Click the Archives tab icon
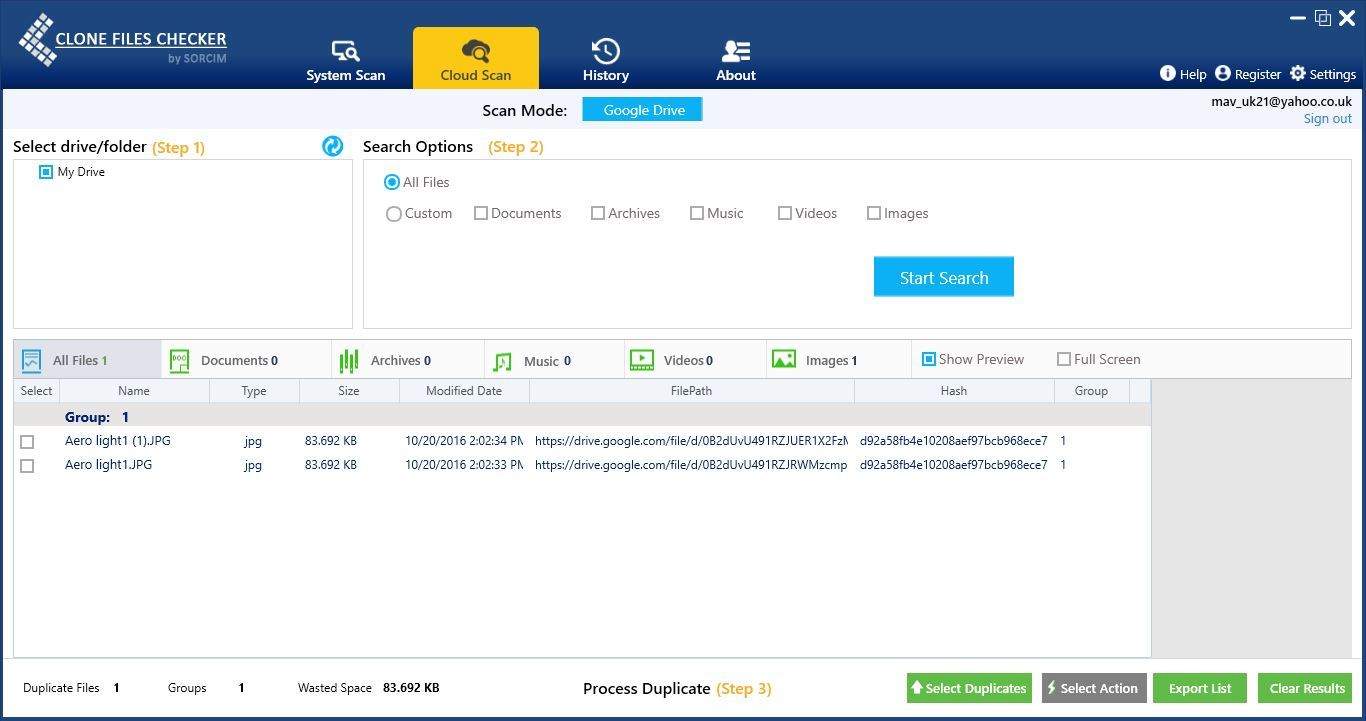The image size is (1366, 721). (x=349, y=360)
